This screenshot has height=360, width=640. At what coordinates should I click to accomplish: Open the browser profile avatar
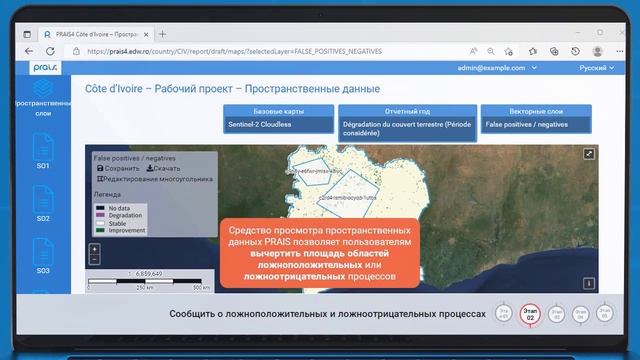(598, 51)
